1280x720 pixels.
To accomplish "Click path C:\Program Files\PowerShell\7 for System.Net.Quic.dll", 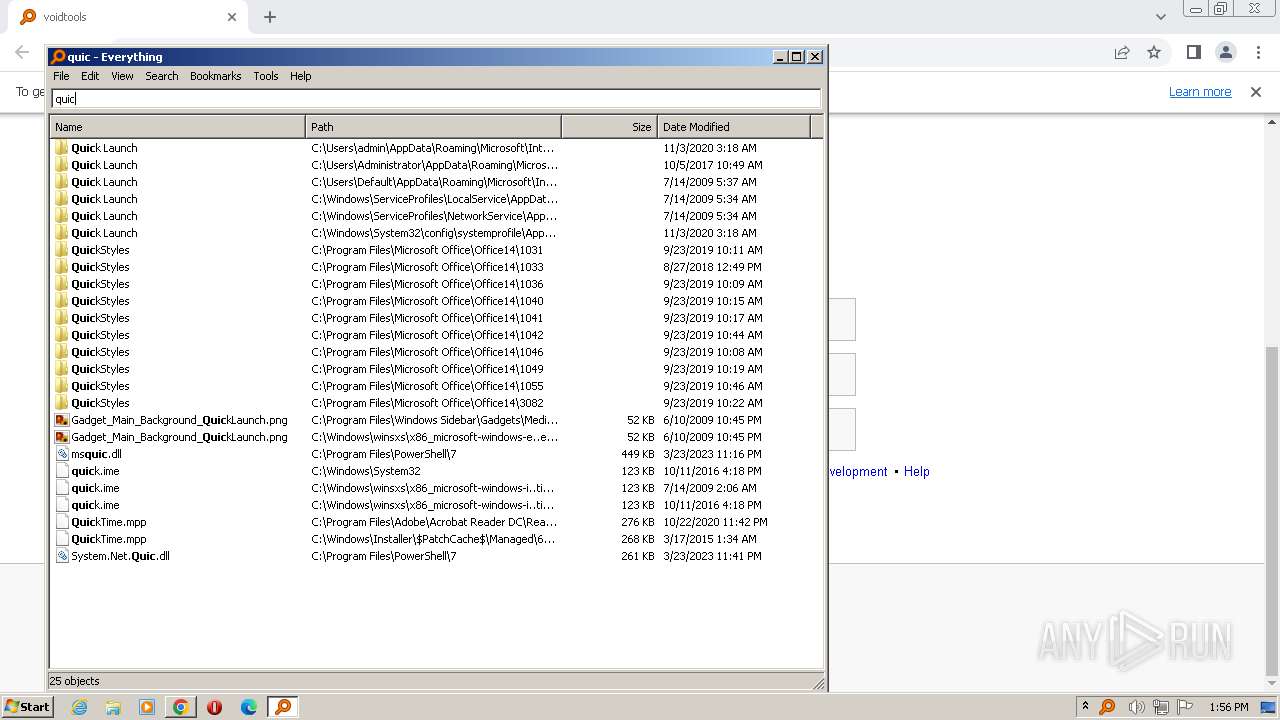I will tap(384, 556).
